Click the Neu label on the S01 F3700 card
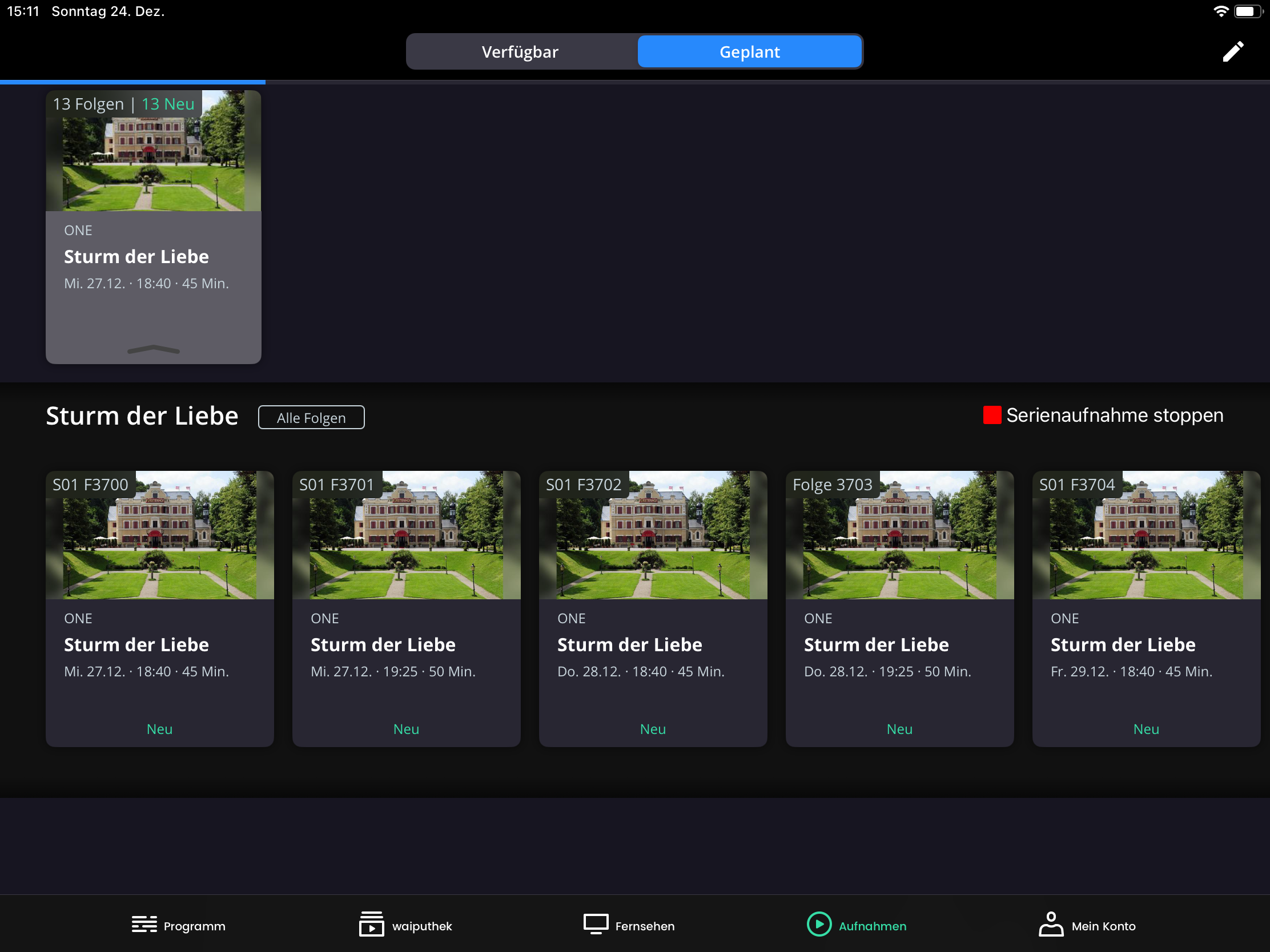This screenshot has height=952, width=1270. (x=160, y=729)
